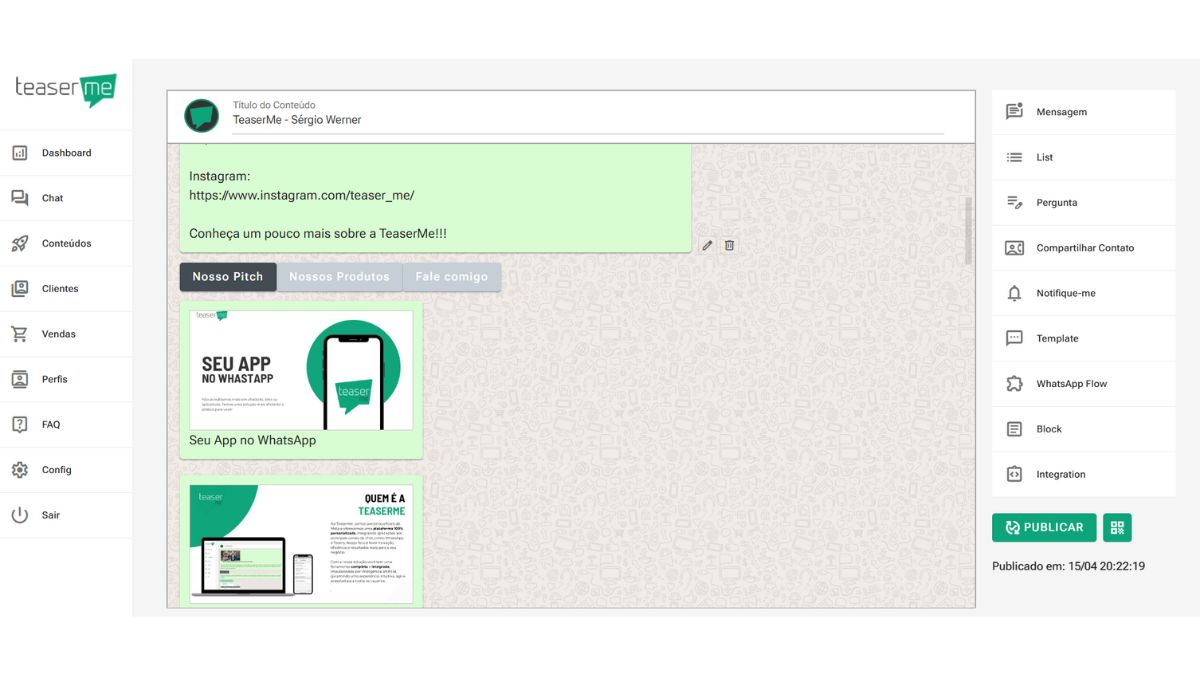The image size is (1200, 675).
Task: Open the Dashboard chart icon
Action: click(x=19, y=153)
